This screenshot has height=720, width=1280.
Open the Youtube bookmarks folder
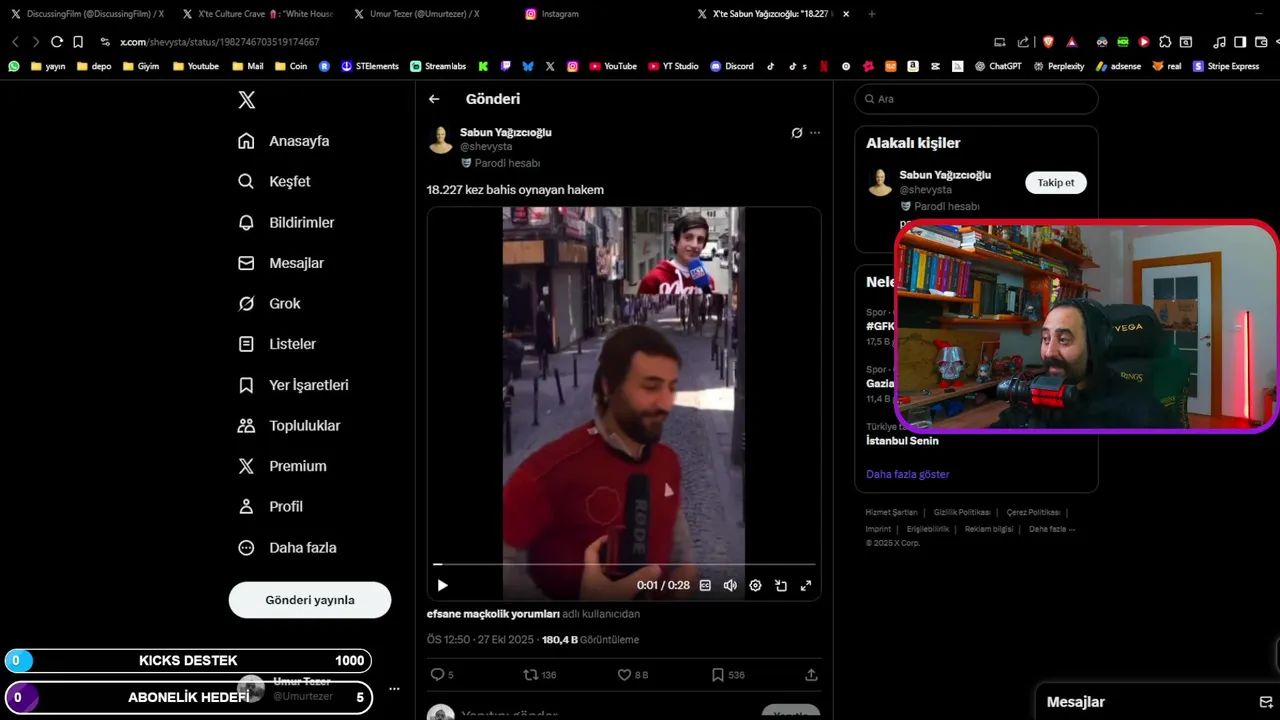pos(196,66)
